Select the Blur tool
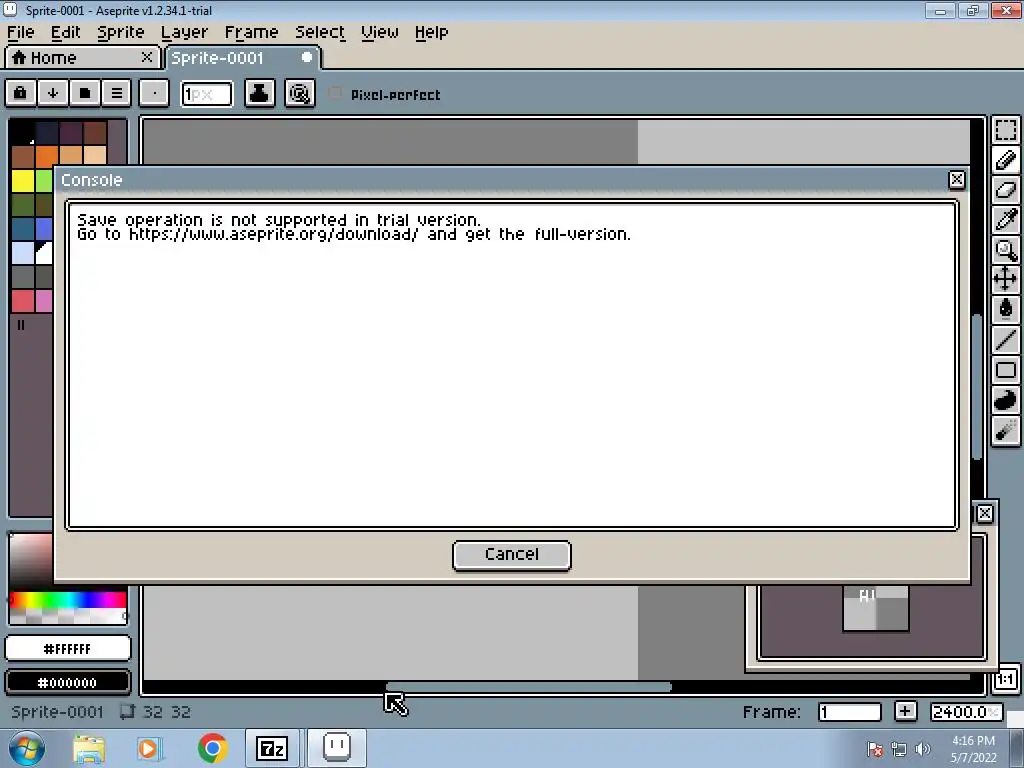Screen dimensions: 1024x768 tap(1006, 430)
